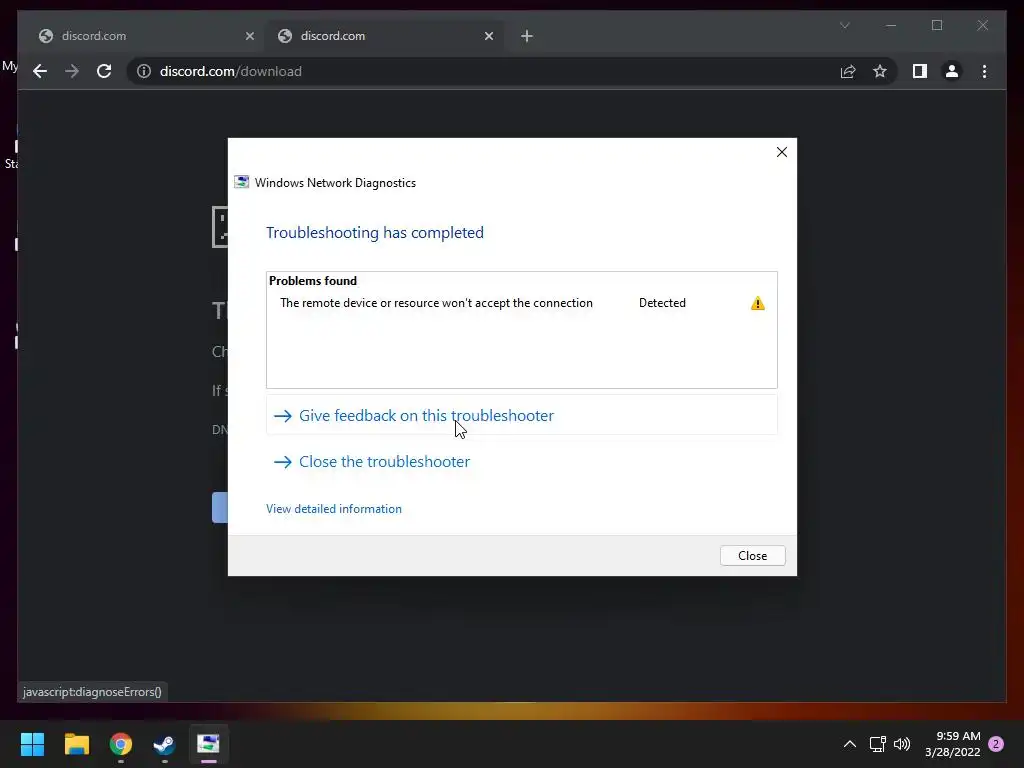1024x768 pixels.
Task: Open File Explorer from the taskbar
Action: [76, 744]
